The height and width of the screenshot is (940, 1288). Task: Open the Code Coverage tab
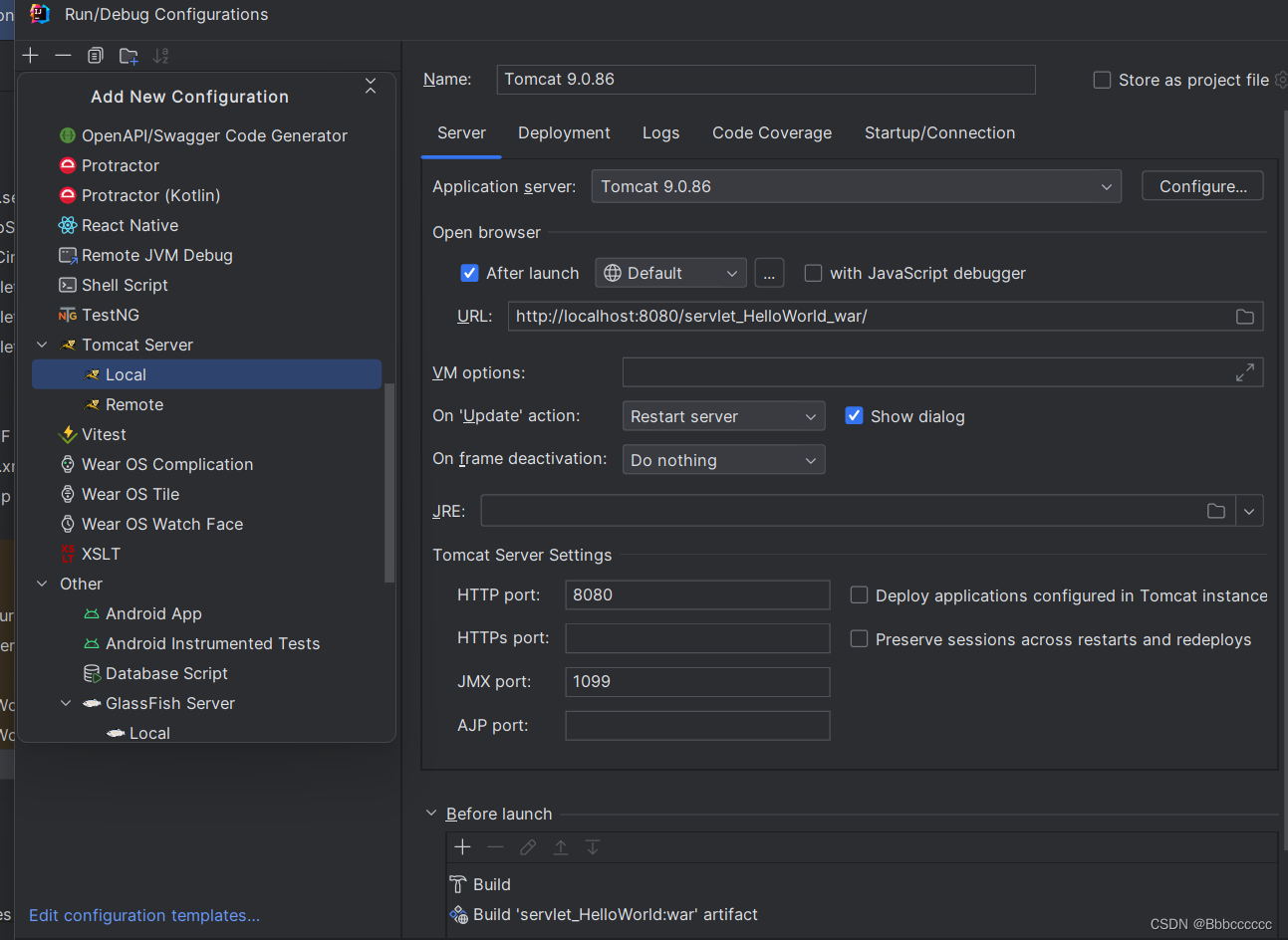click(772, 133)
